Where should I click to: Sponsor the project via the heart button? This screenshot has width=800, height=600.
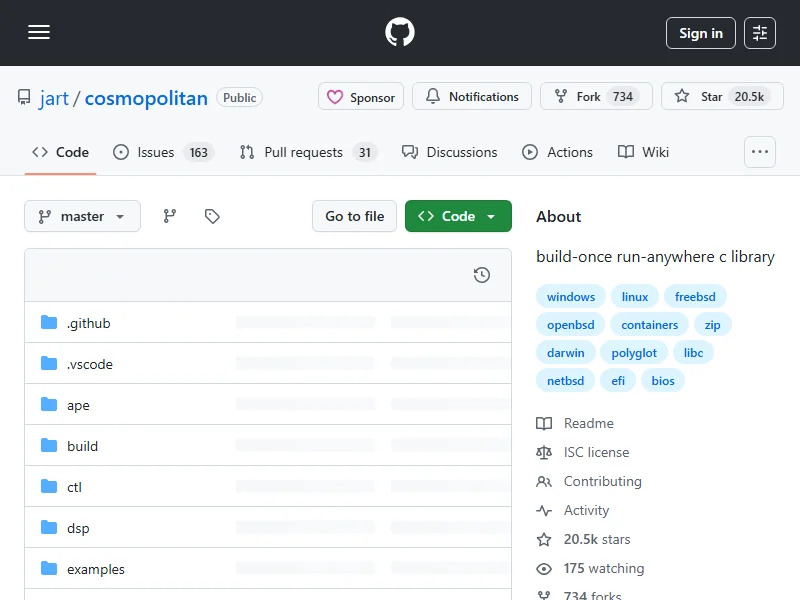(x=361, y=97)
